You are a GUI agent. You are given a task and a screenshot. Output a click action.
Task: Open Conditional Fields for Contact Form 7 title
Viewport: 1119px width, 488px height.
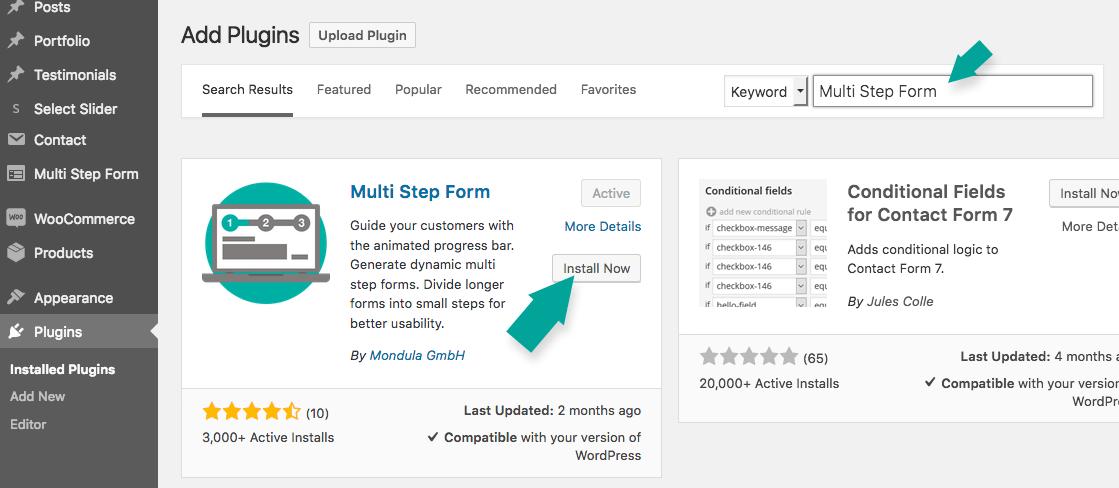[930, 203]
